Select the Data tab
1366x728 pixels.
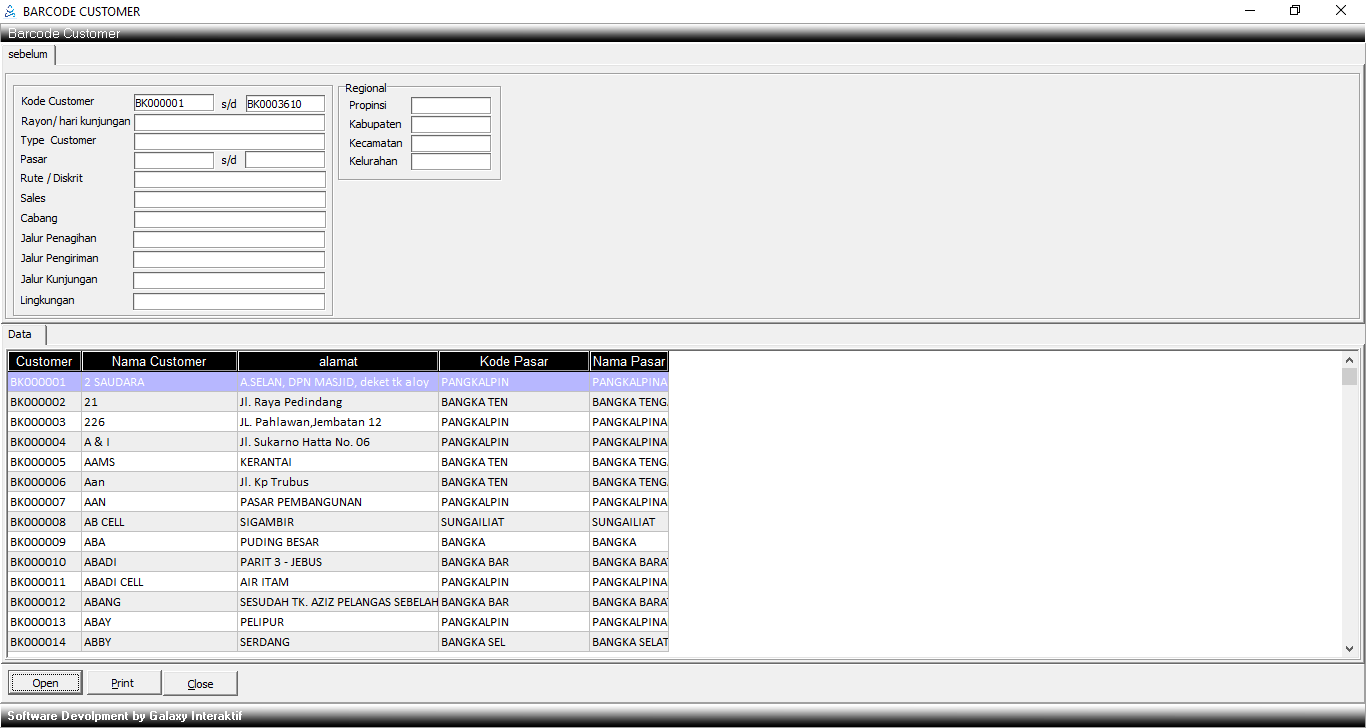coord(21,335)
